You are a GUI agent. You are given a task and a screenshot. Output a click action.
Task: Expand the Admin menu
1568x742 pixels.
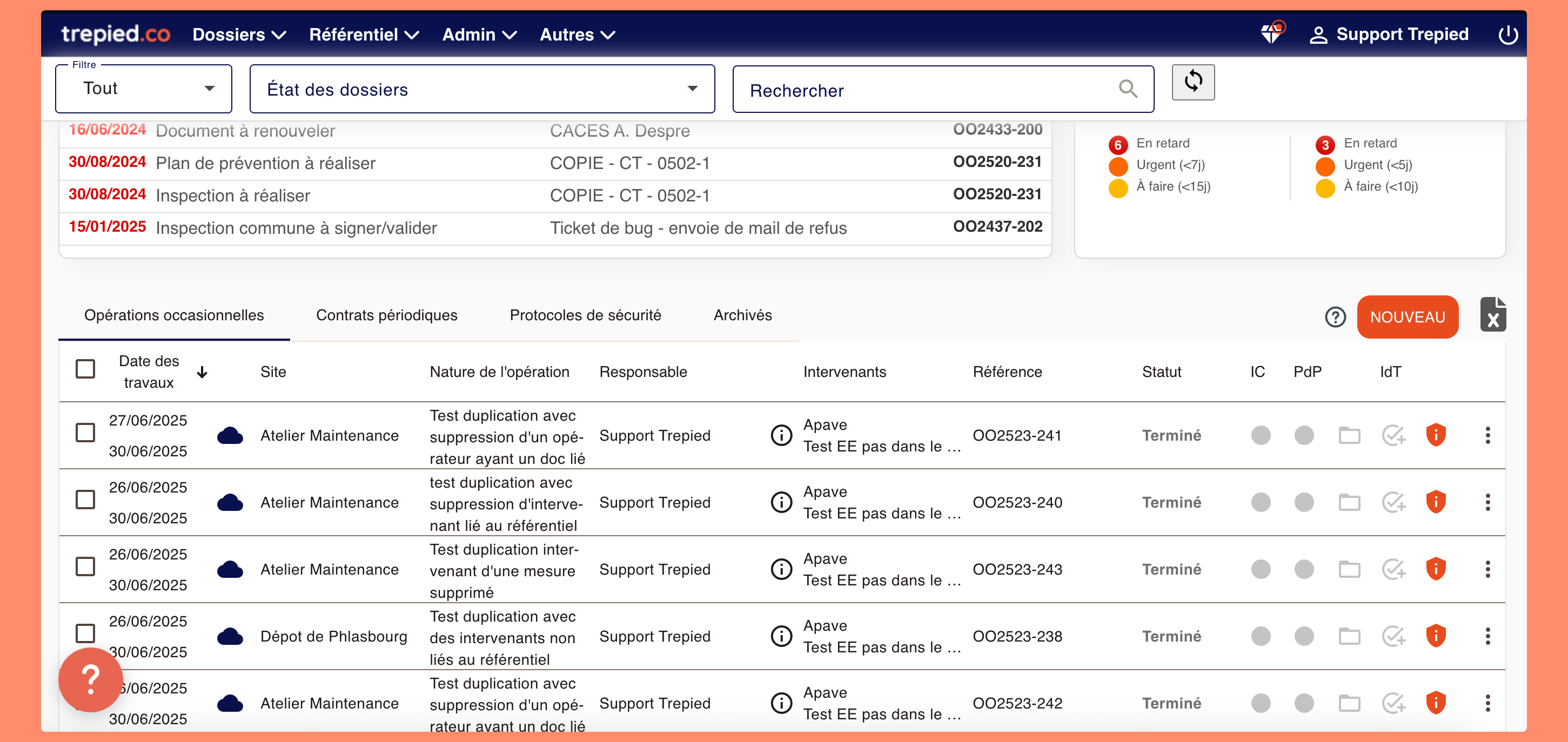click(479, 35)
